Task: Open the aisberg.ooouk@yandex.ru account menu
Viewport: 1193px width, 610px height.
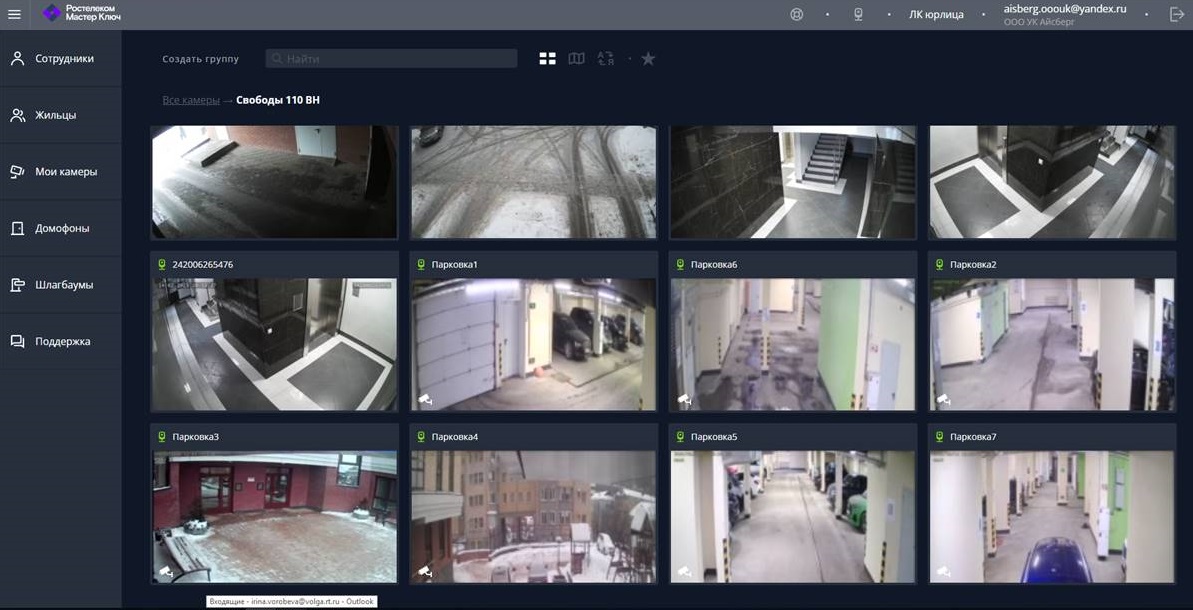Action: click(x=1064, y=9)
